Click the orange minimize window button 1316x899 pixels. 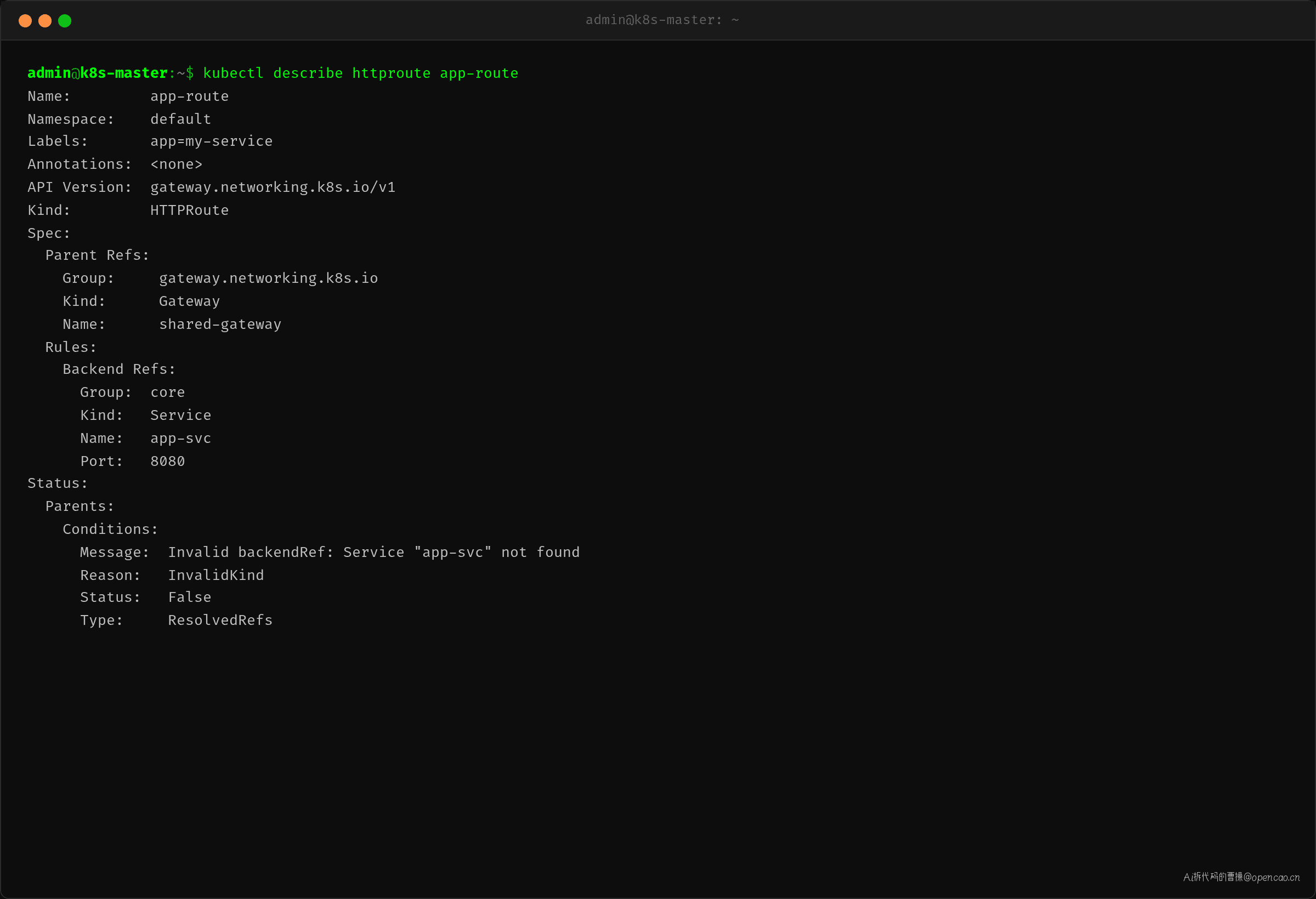[45, 21]
